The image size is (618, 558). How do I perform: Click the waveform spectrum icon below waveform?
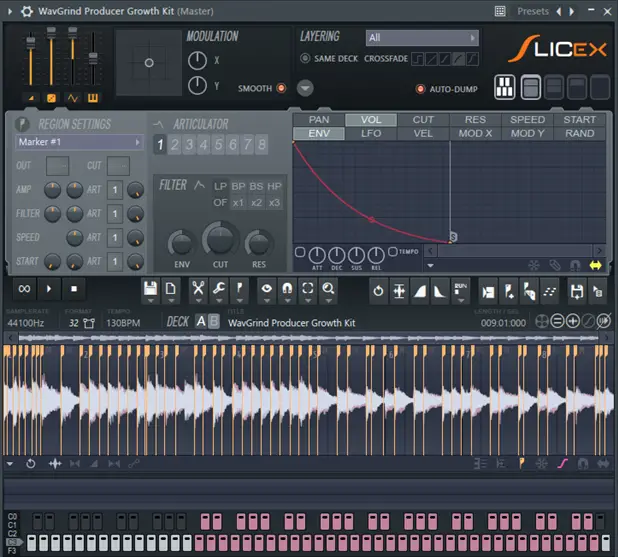tap(55, 464)
